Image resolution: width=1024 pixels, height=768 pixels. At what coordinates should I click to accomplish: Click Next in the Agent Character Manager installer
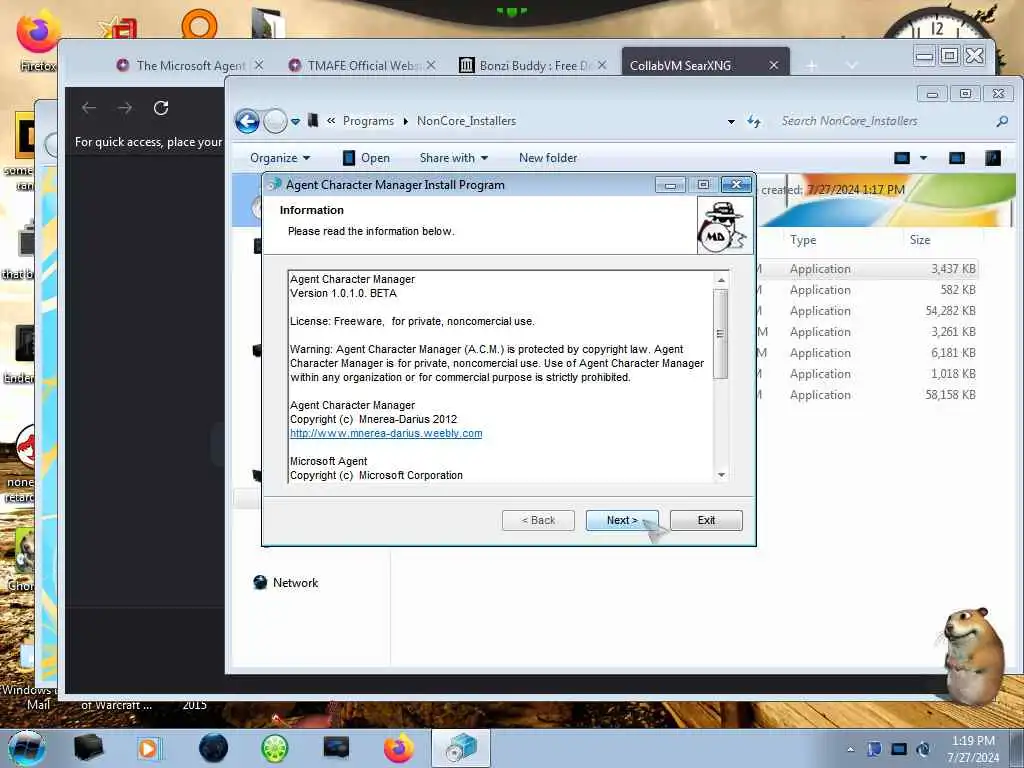point(622,520)
